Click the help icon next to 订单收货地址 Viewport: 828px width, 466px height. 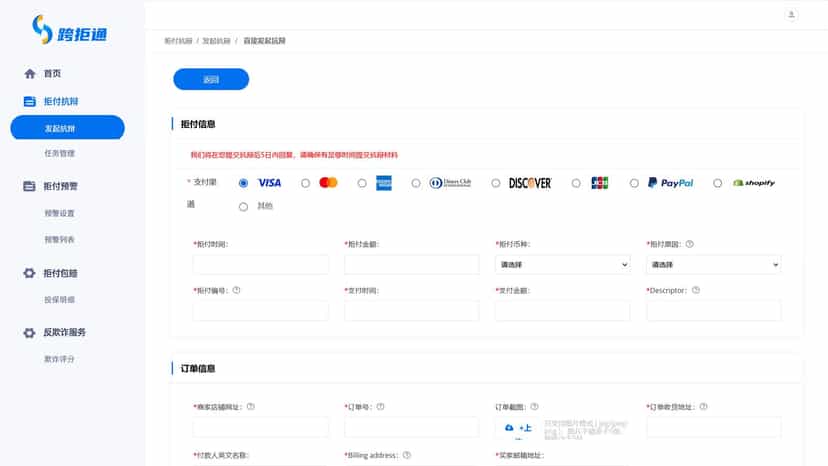(x=703, y=406)
